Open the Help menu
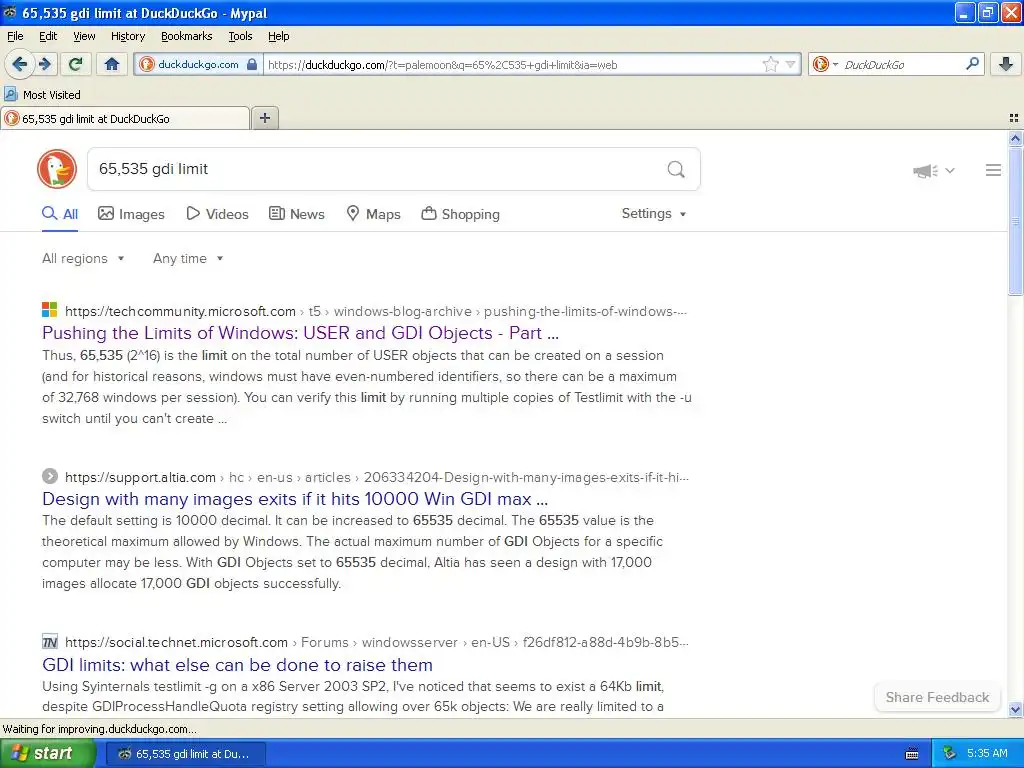The height and width of the screenshot is (768, 1024). pyautogui.click(x=279, y=36)
